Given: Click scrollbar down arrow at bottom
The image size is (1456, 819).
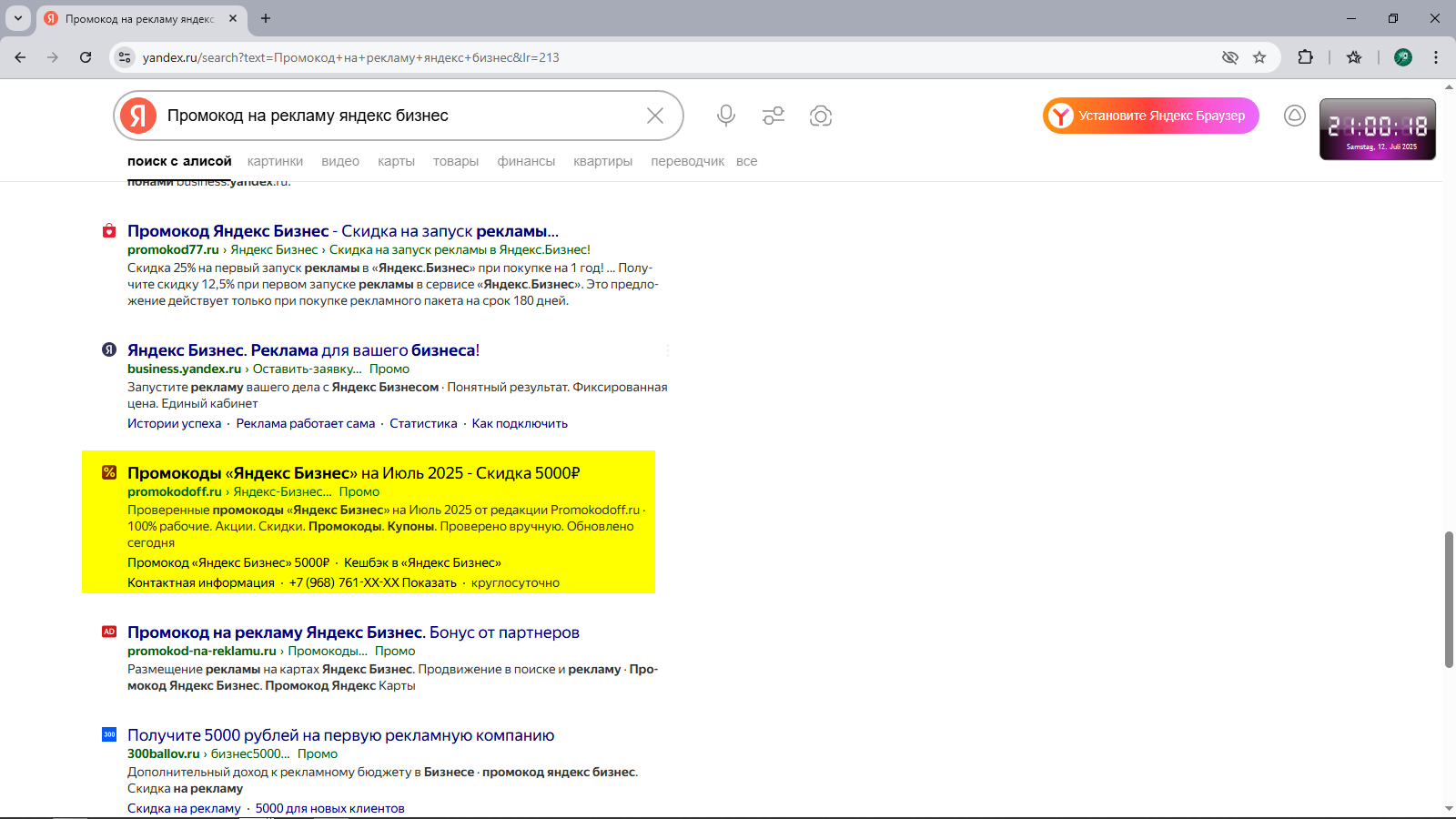Looking at the screenshot, I should pos(1449,808).
